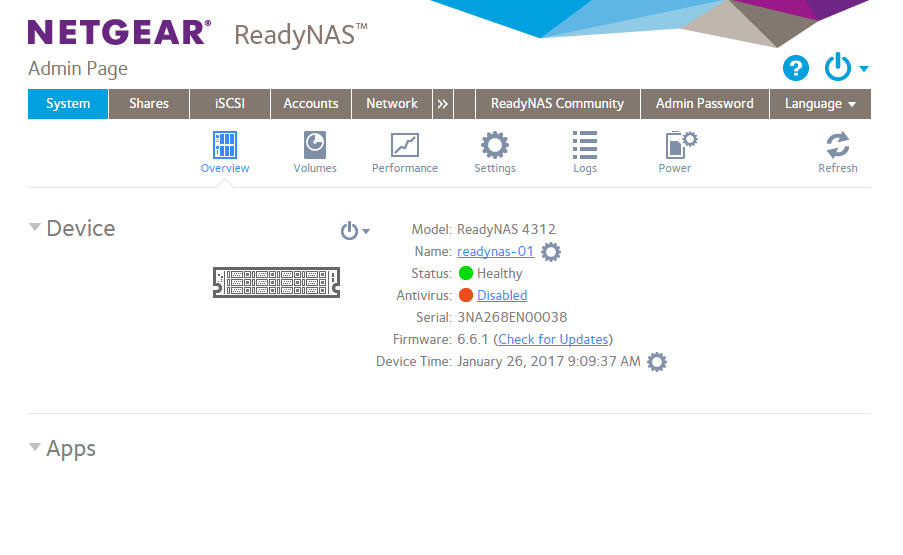Open the Performance graphs section
Screen dimensions: 903x555
pyautogui.click(x=404, y=152)
